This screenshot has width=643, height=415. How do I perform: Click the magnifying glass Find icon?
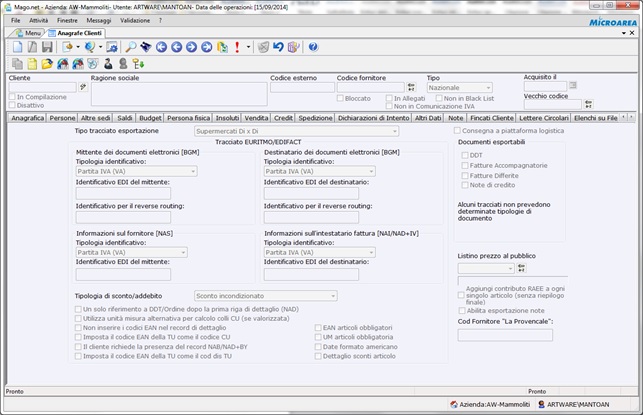(x=130, y=47)
